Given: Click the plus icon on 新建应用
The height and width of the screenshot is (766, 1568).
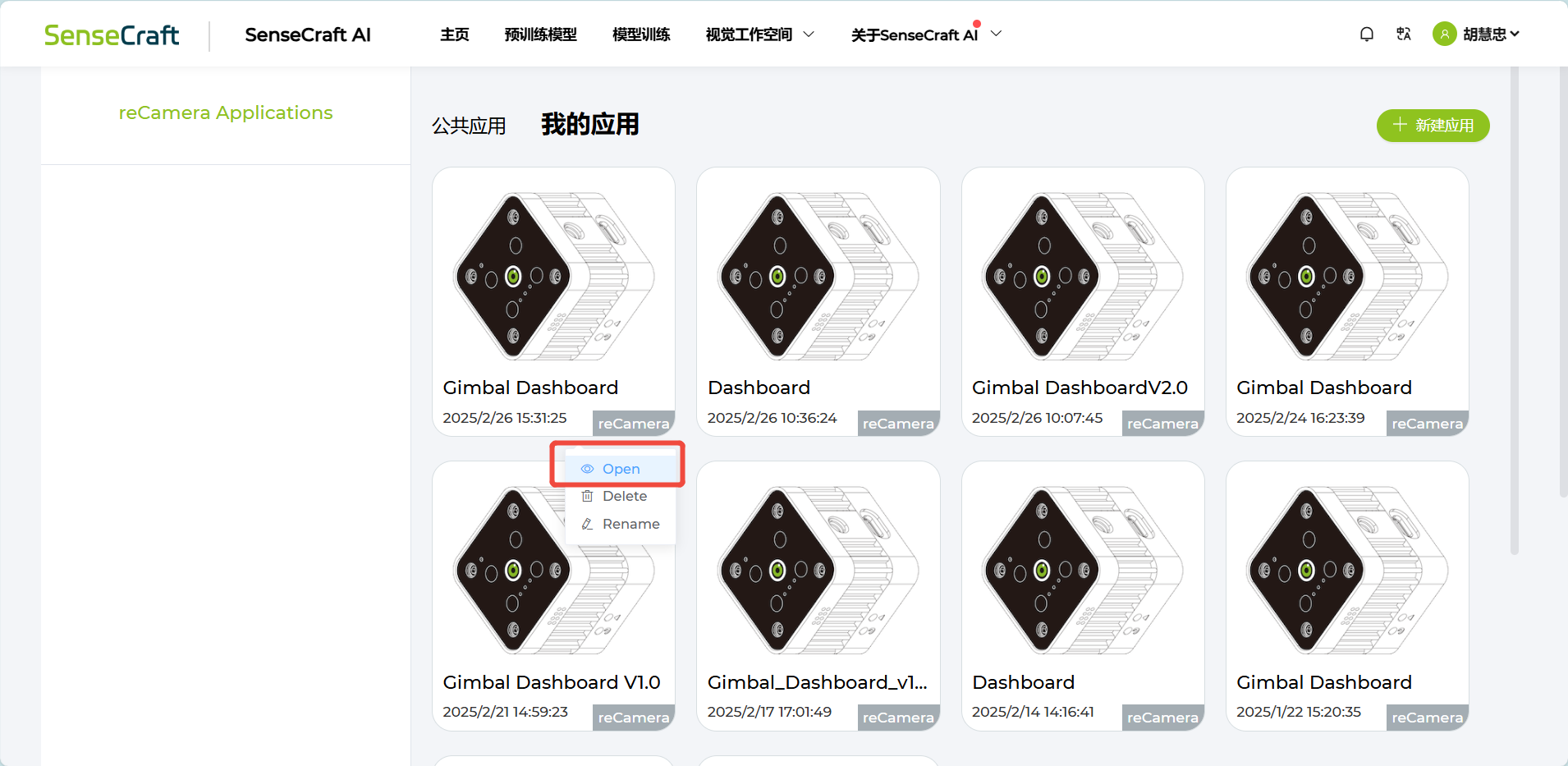Looking at the screenshot, I should point(1400,125).
